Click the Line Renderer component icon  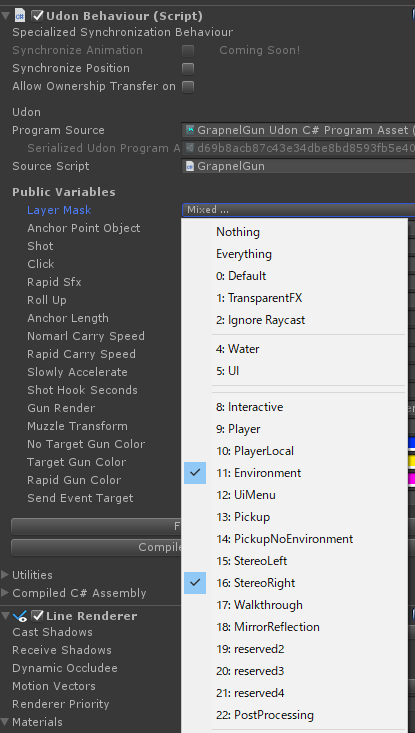(20, 616)
